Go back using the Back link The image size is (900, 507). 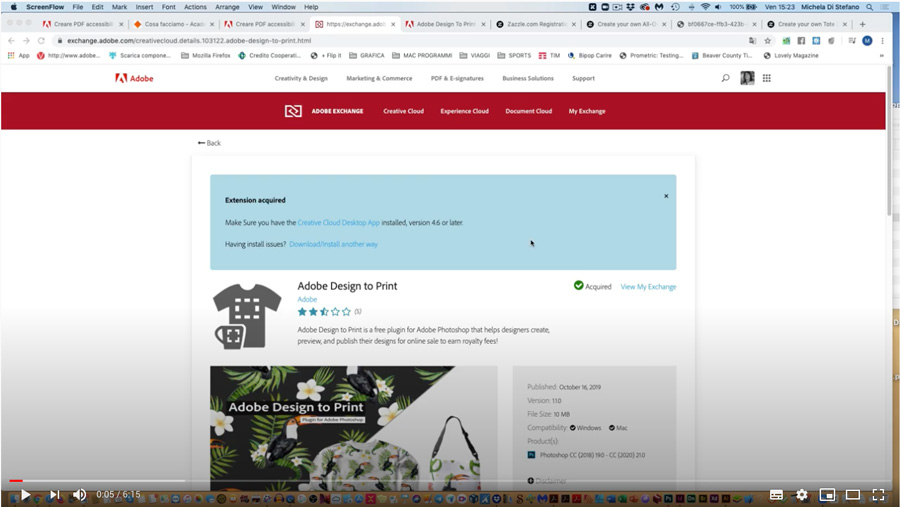pyautogui.click(x=209, y=143)
